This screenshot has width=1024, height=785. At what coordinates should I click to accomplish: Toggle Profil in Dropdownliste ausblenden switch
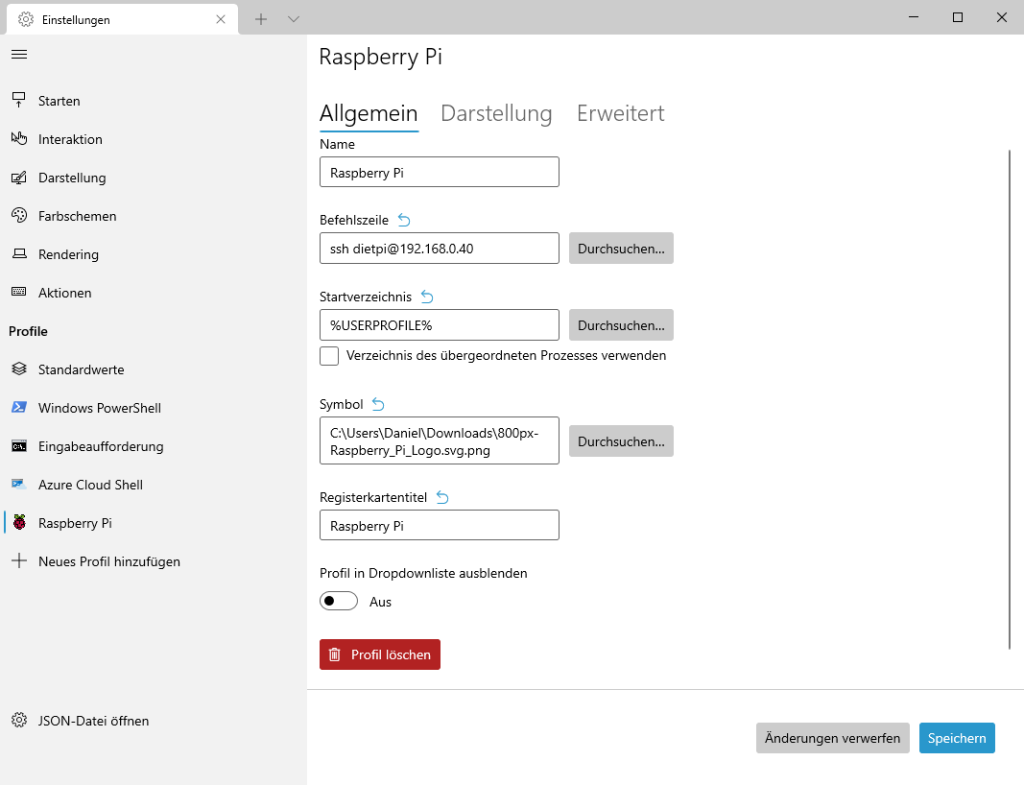click(338, 601)
